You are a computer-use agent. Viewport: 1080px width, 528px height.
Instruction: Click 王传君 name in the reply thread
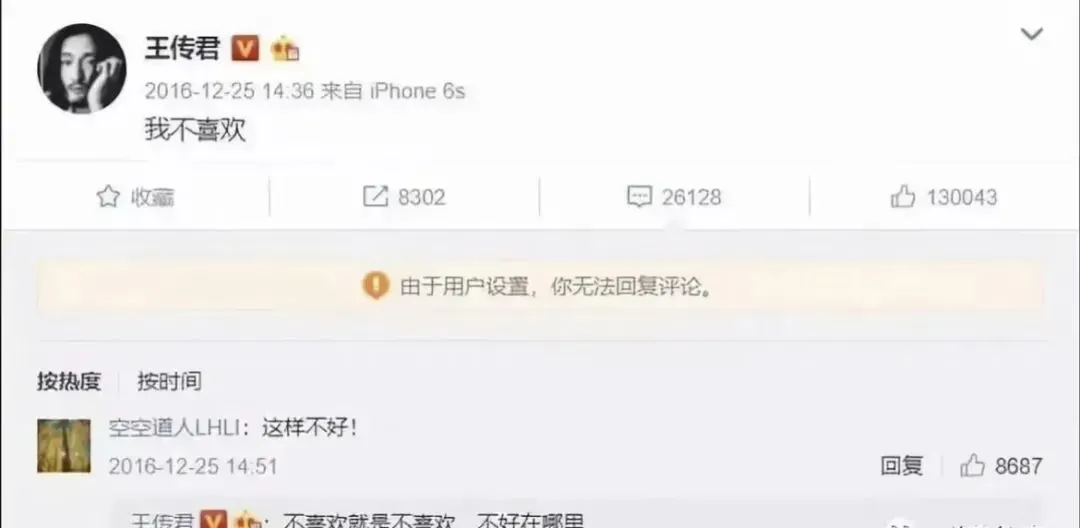coord(164,520)
